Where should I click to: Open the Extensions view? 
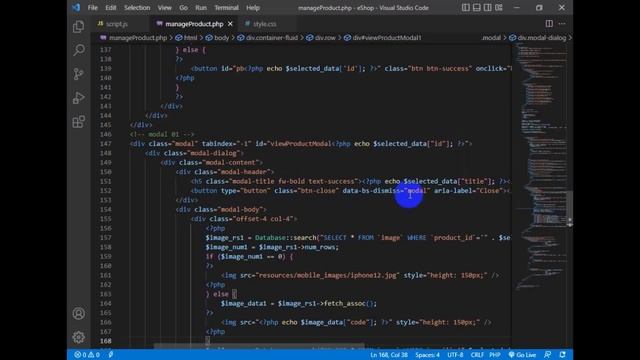[78, 122]
